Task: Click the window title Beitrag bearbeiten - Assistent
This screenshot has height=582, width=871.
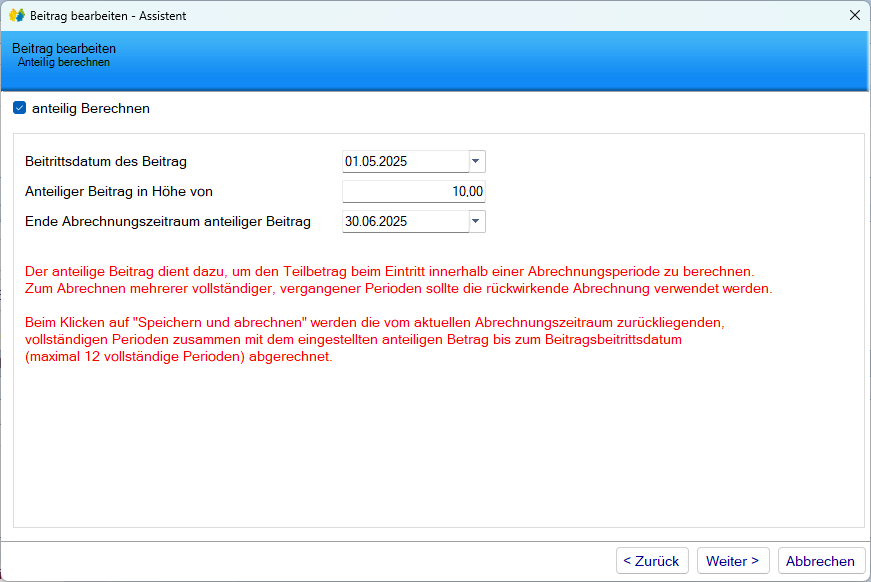Action: (108, 16)
